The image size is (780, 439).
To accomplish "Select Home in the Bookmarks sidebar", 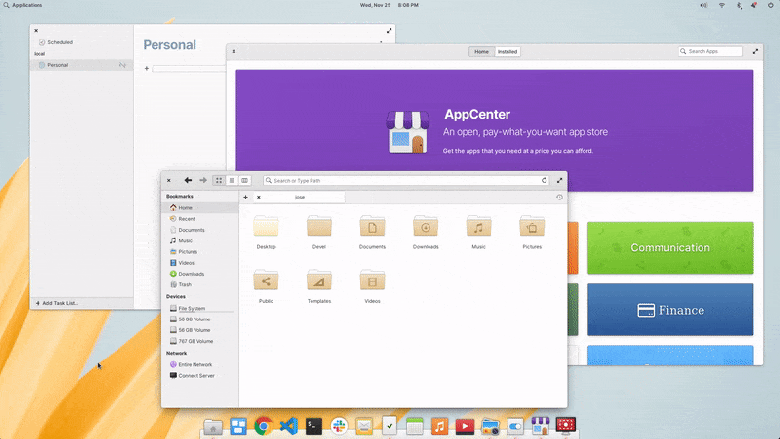I will 200,207.
